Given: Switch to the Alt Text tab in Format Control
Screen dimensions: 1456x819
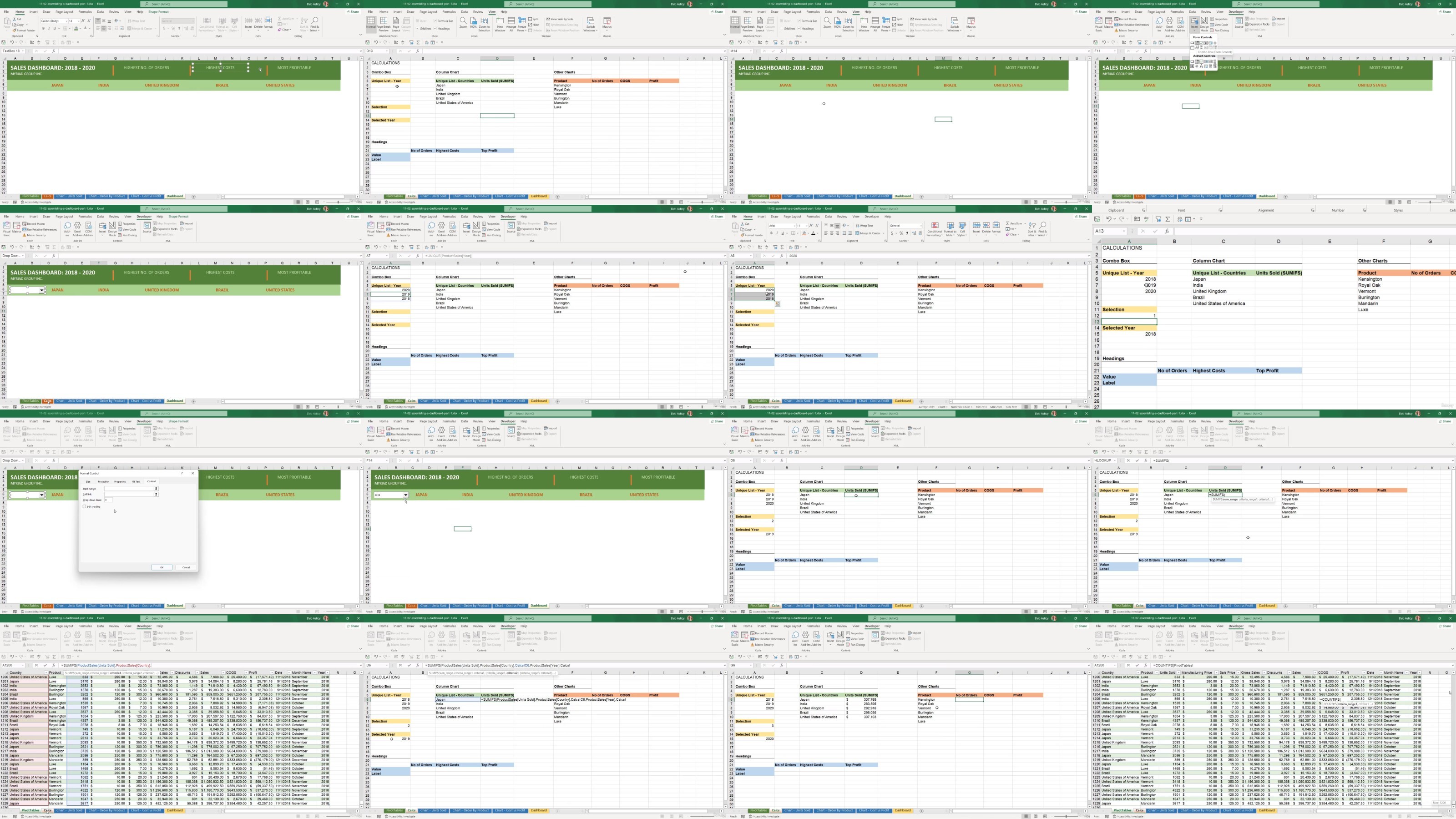Looking at the screenshot, I should [x=136, y=482].
